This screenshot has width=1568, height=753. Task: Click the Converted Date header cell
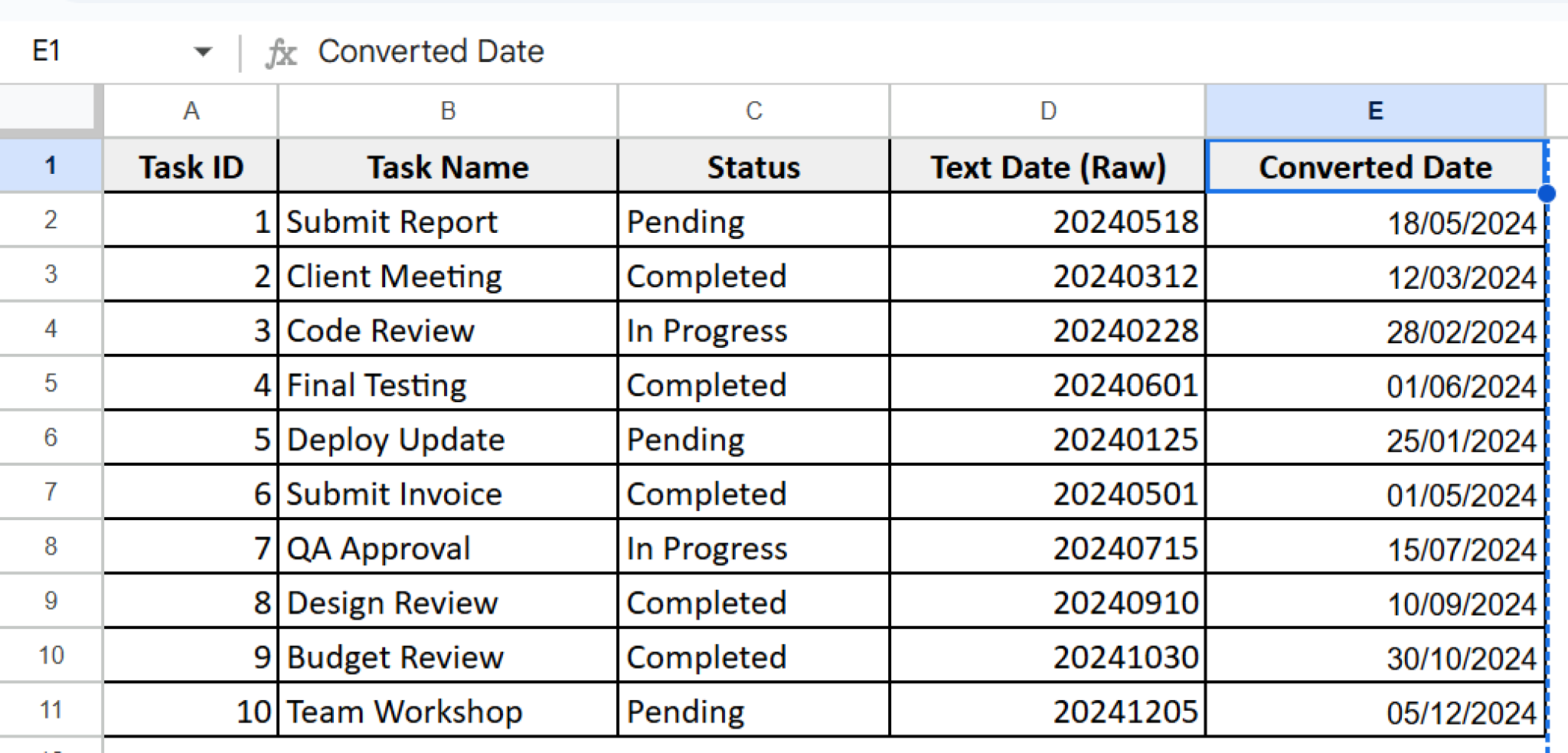point(1376,166)
